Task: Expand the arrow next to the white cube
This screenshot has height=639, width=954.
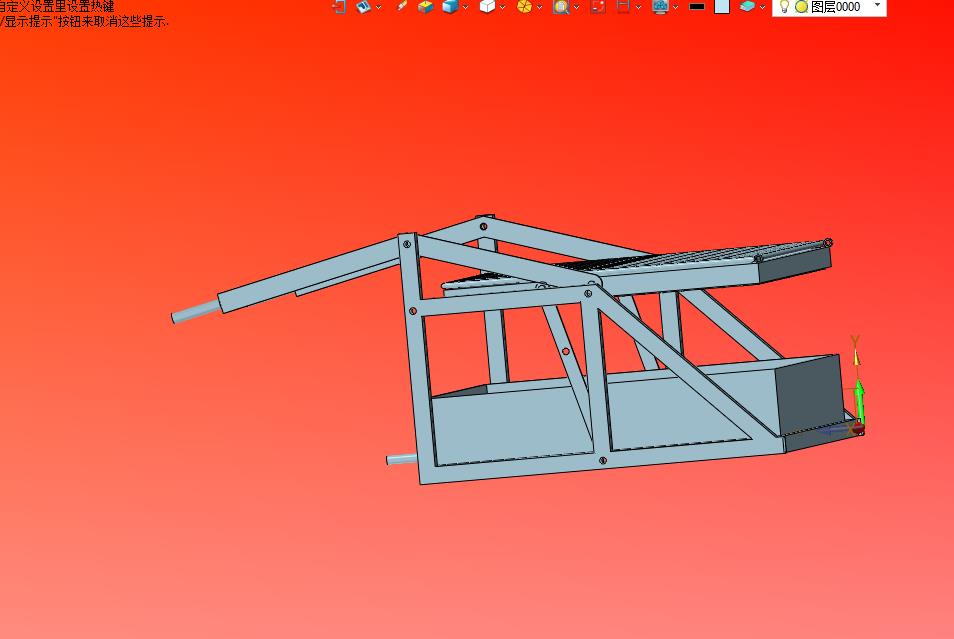Action: click(503, 7)
